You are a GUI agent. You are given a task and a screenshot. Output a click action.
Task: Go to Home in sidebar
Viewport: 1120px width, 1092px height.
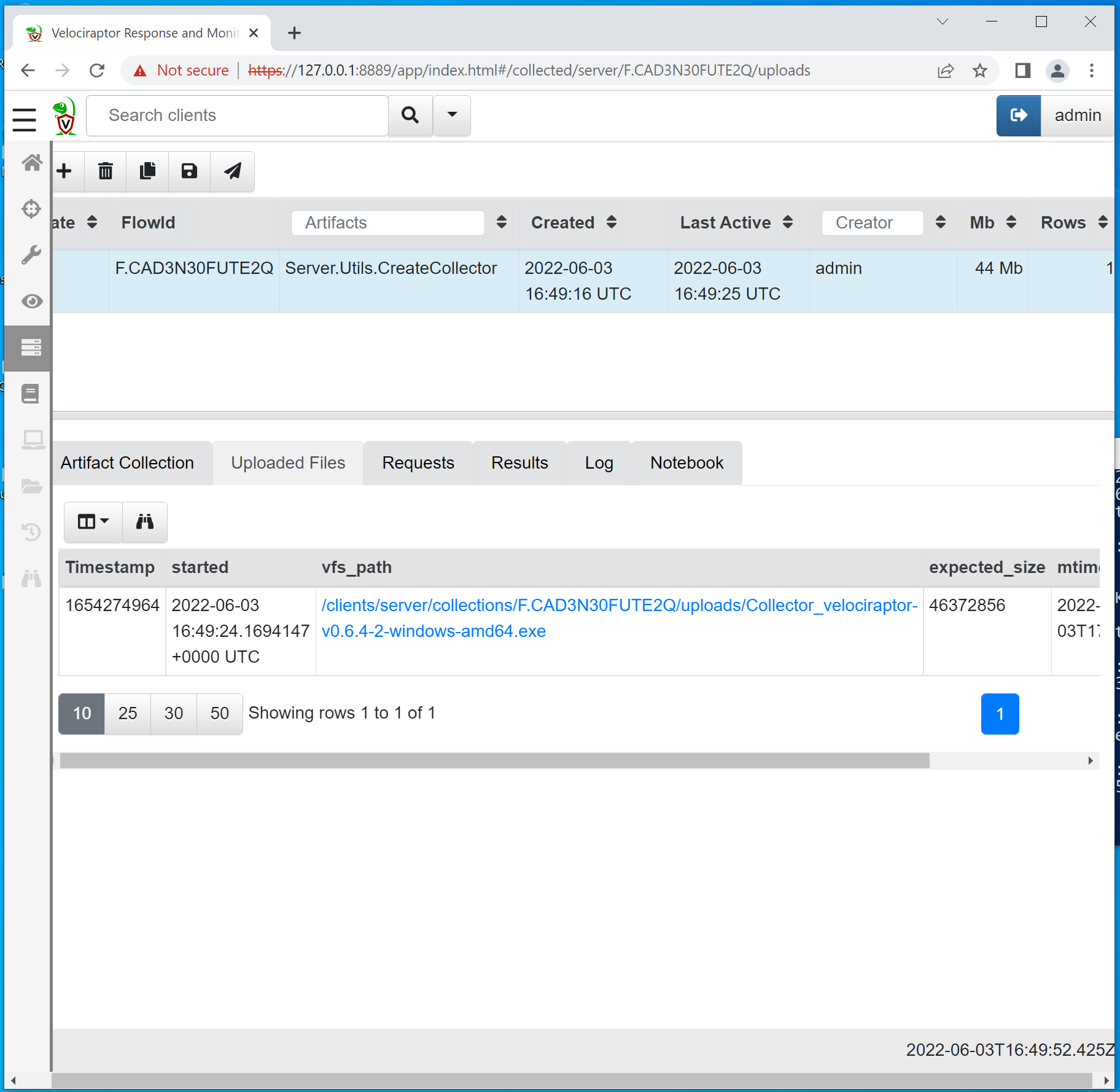(31, 163)
